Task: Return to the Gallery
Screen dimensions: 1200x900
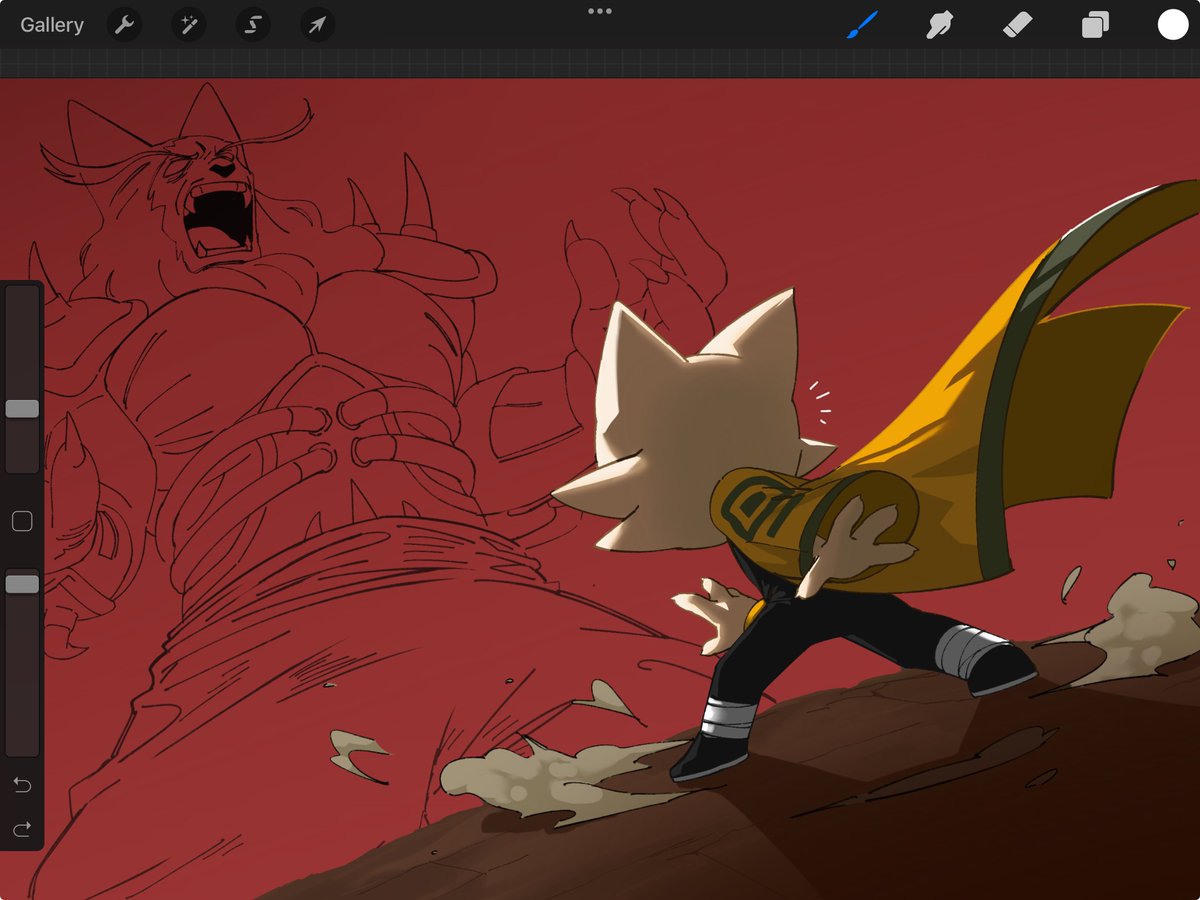Action: point(51,25)
